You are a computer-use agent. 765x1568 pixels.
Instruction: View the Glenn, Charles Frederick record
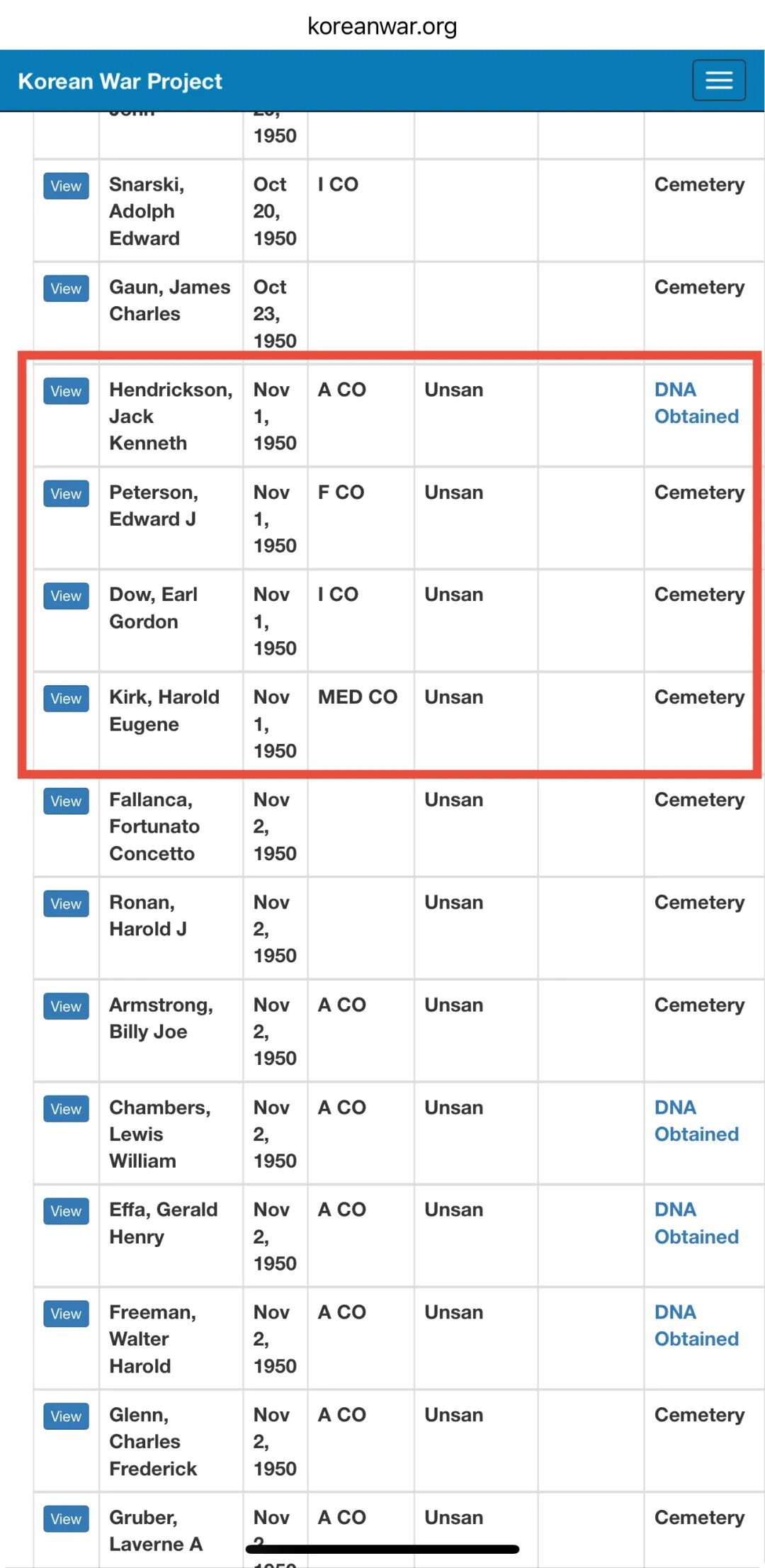coord(66,1416)
